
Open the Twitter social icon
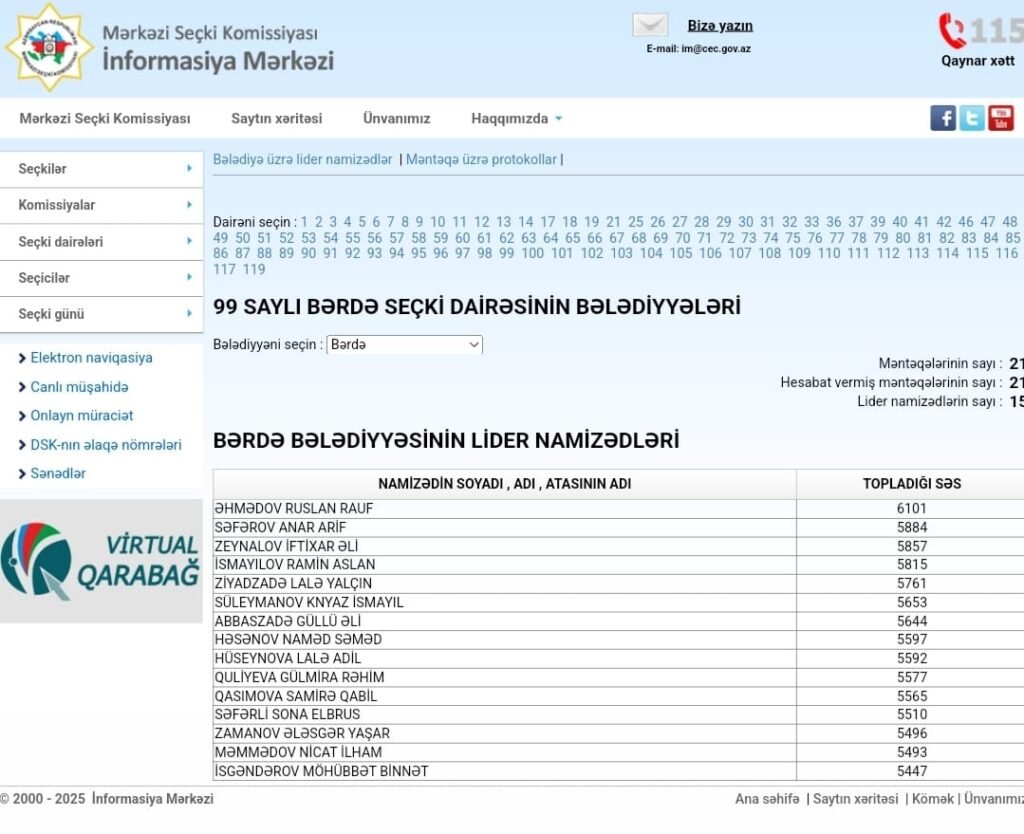972,118
